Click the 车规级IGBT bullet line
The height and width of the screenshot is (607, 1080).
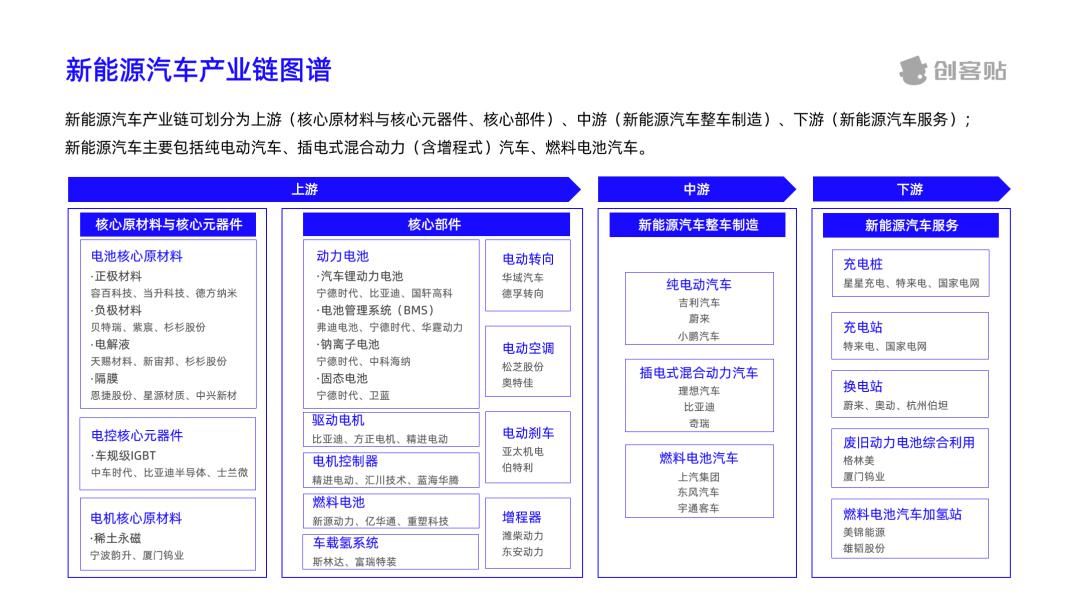(123, 455)
